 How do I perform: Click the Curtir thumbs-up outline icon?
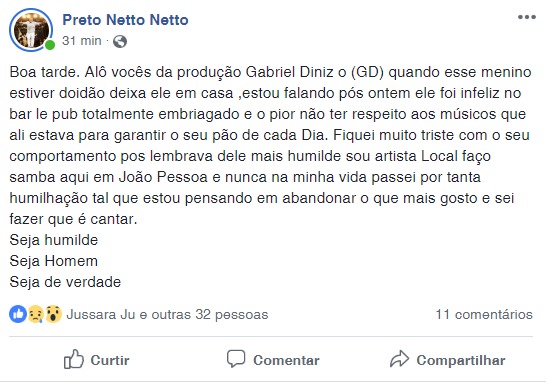click(x=74, y=359)
